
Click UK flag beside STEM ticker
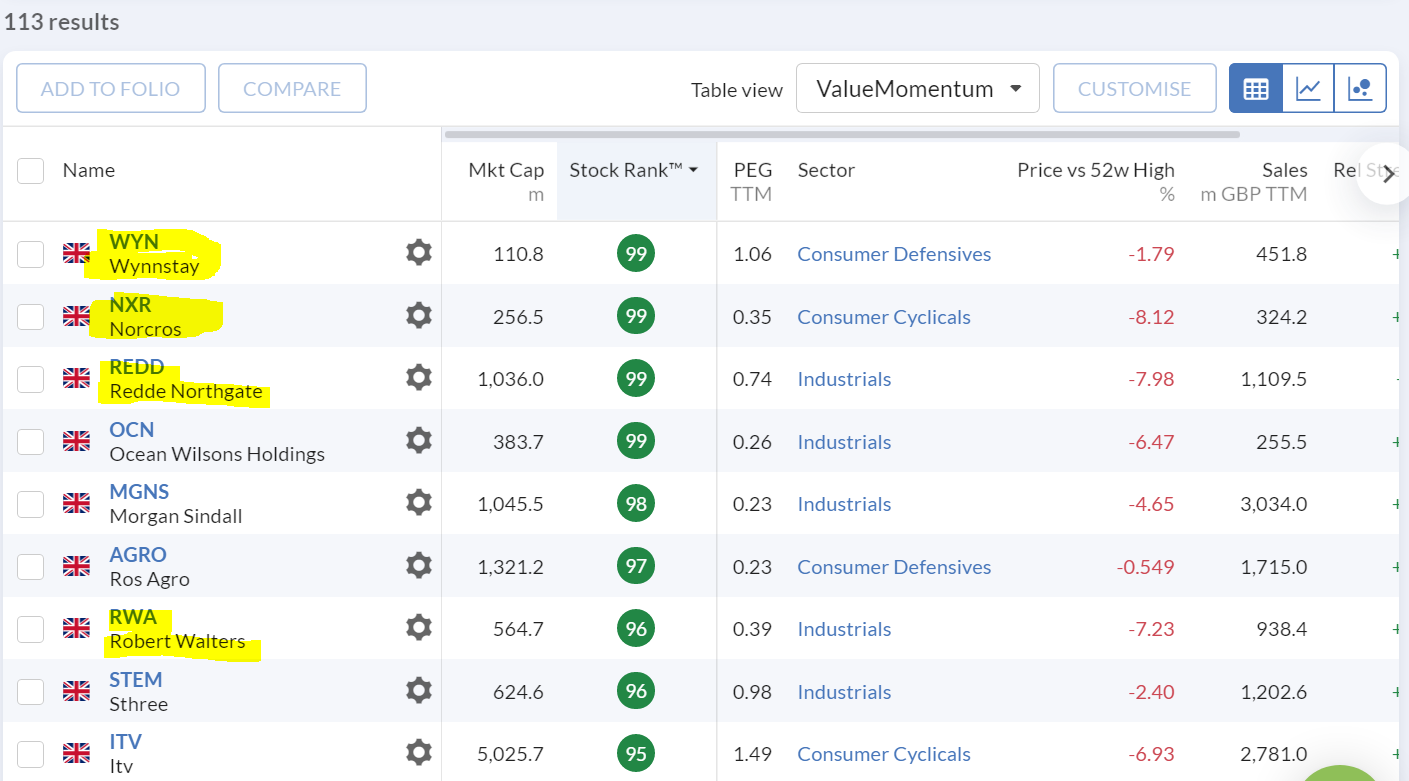(x=76, y=691)
